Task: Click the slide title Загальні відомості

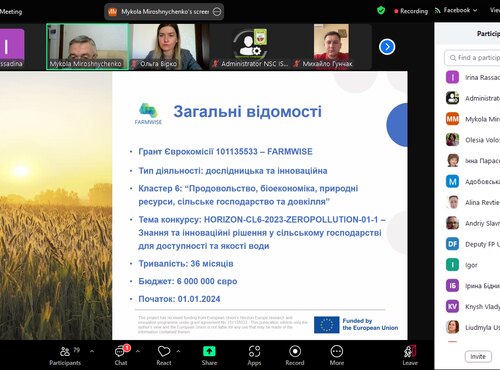Action: click(248, 111)
